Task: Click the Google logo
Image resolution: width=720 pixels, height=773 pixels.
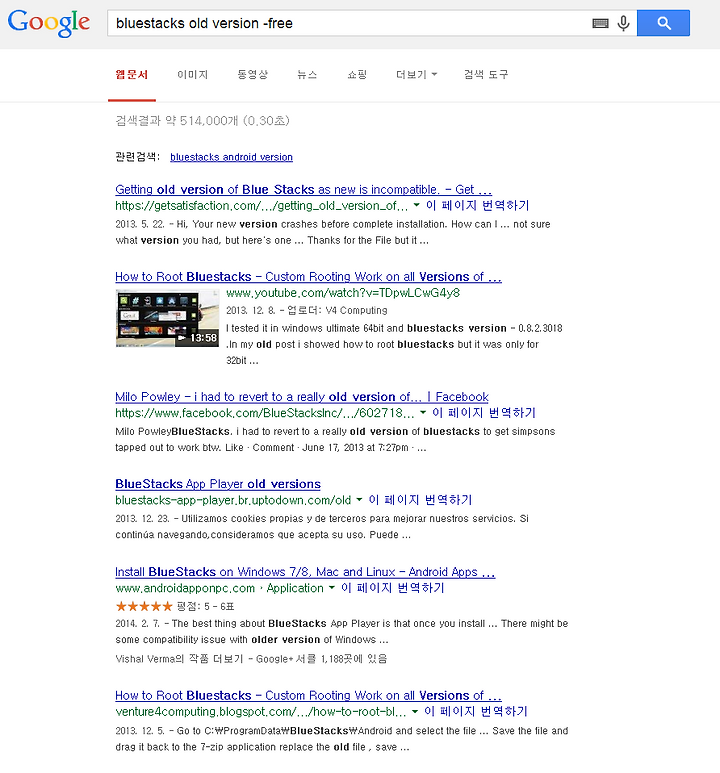Action: 48,23
